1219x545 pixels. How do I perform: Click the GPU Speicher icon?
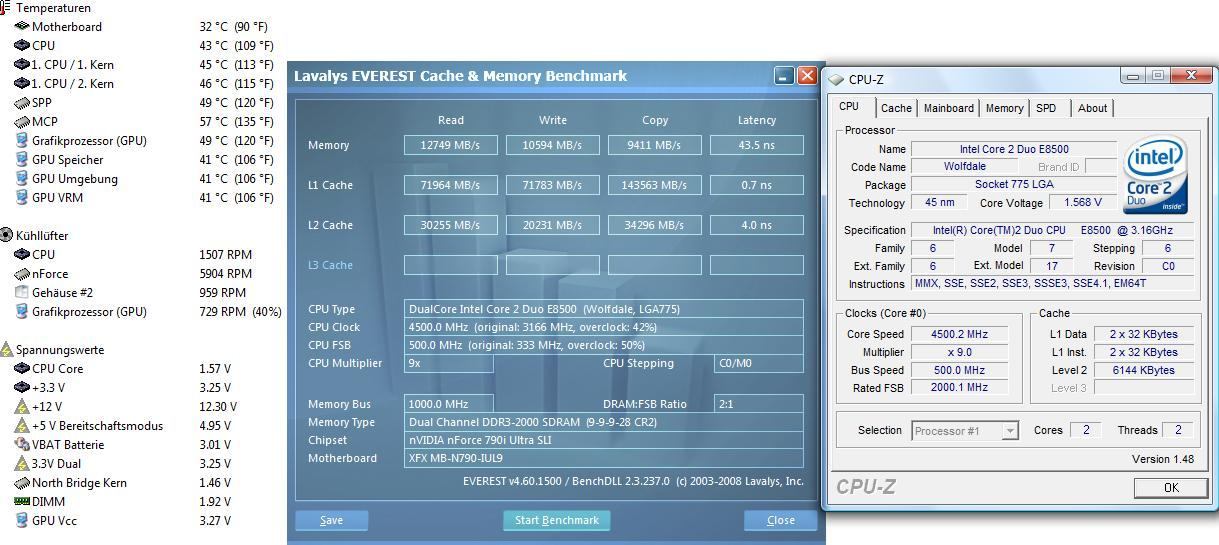pos(22,159)
